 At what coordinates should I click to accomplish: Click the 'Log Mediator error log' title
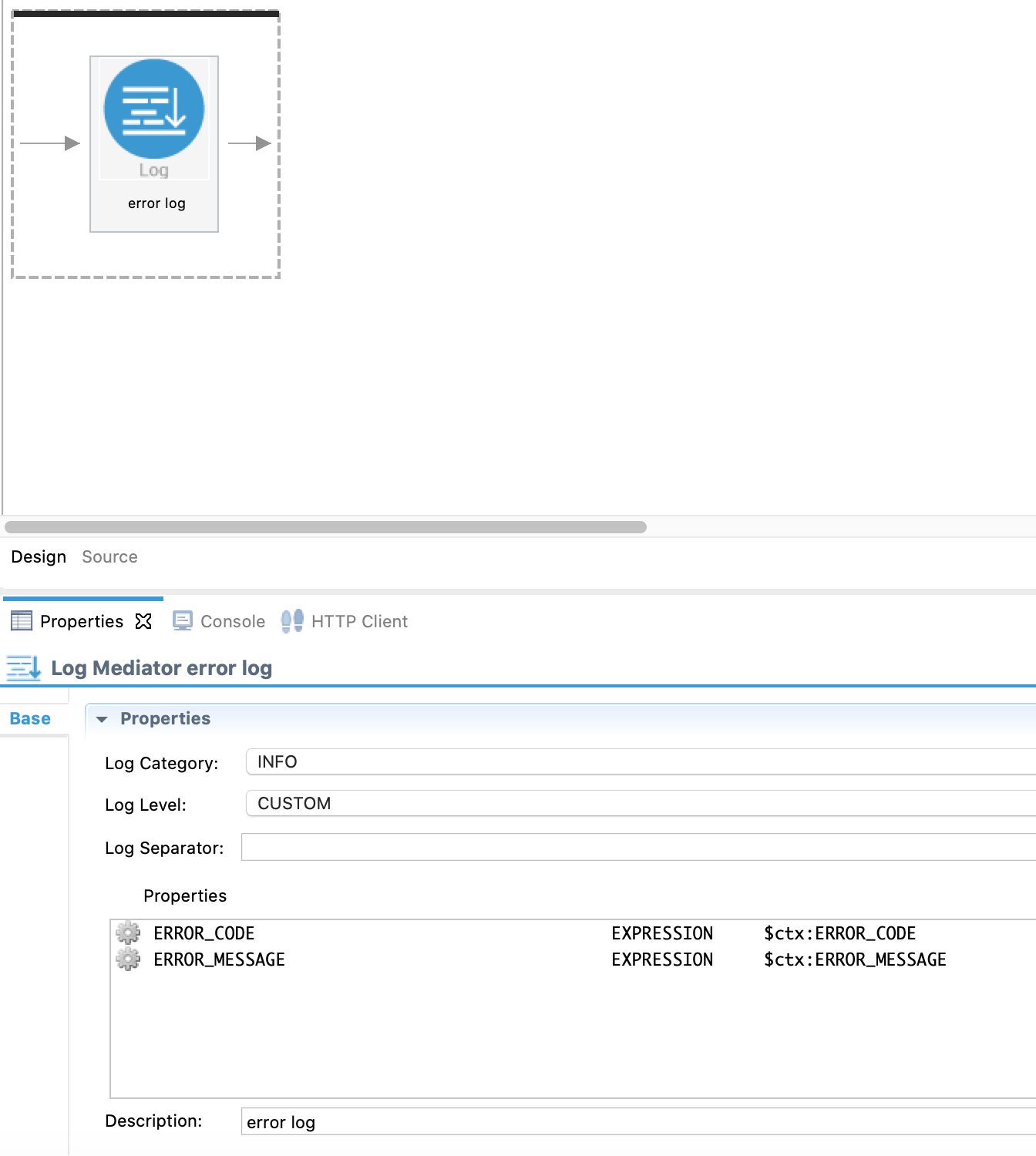pos(162,668)
